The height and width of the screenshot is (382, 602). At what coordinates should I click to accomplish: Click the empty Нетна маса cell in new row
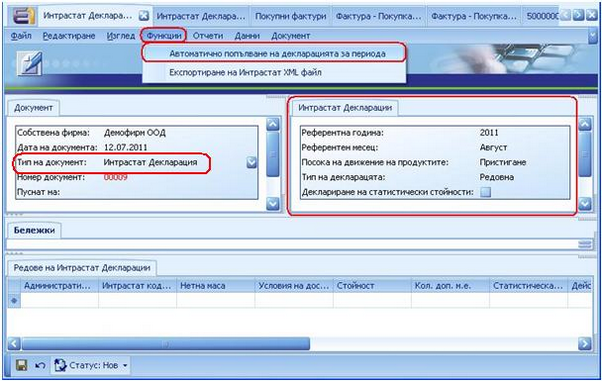click(215, 301)
